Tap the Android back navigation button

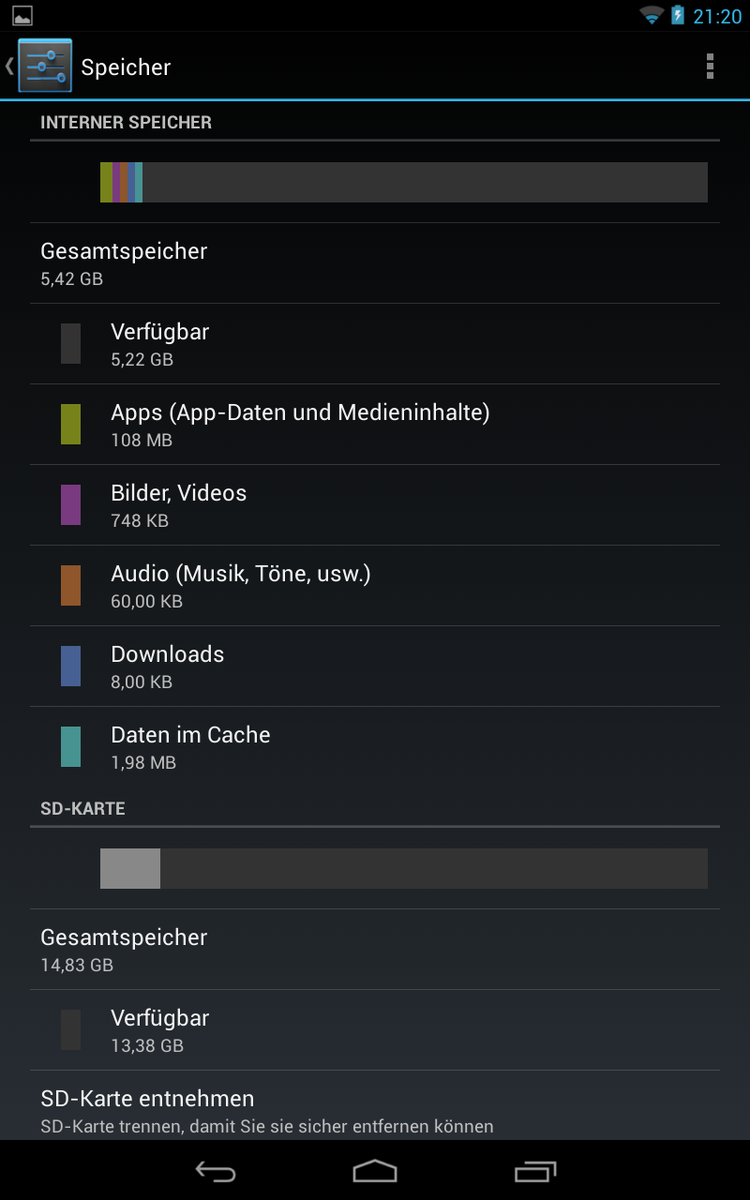pos(215,1171)
